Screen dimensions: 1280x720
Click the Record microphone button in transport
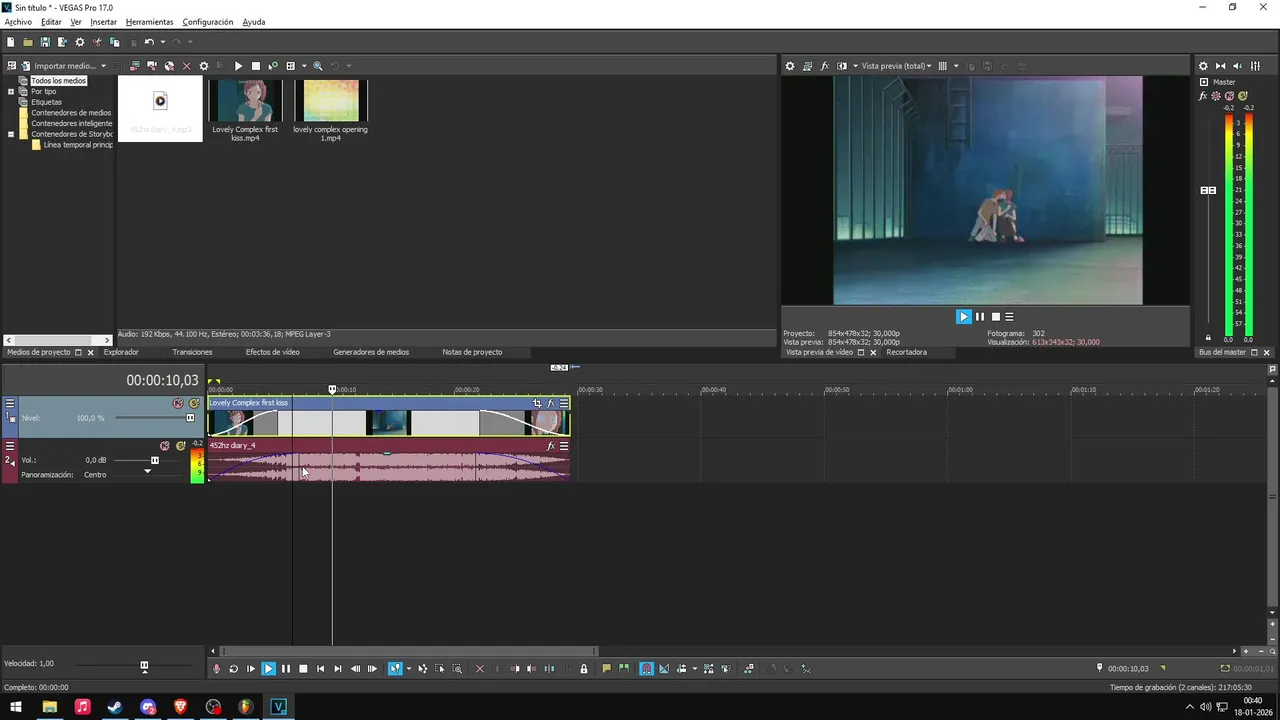216,669
